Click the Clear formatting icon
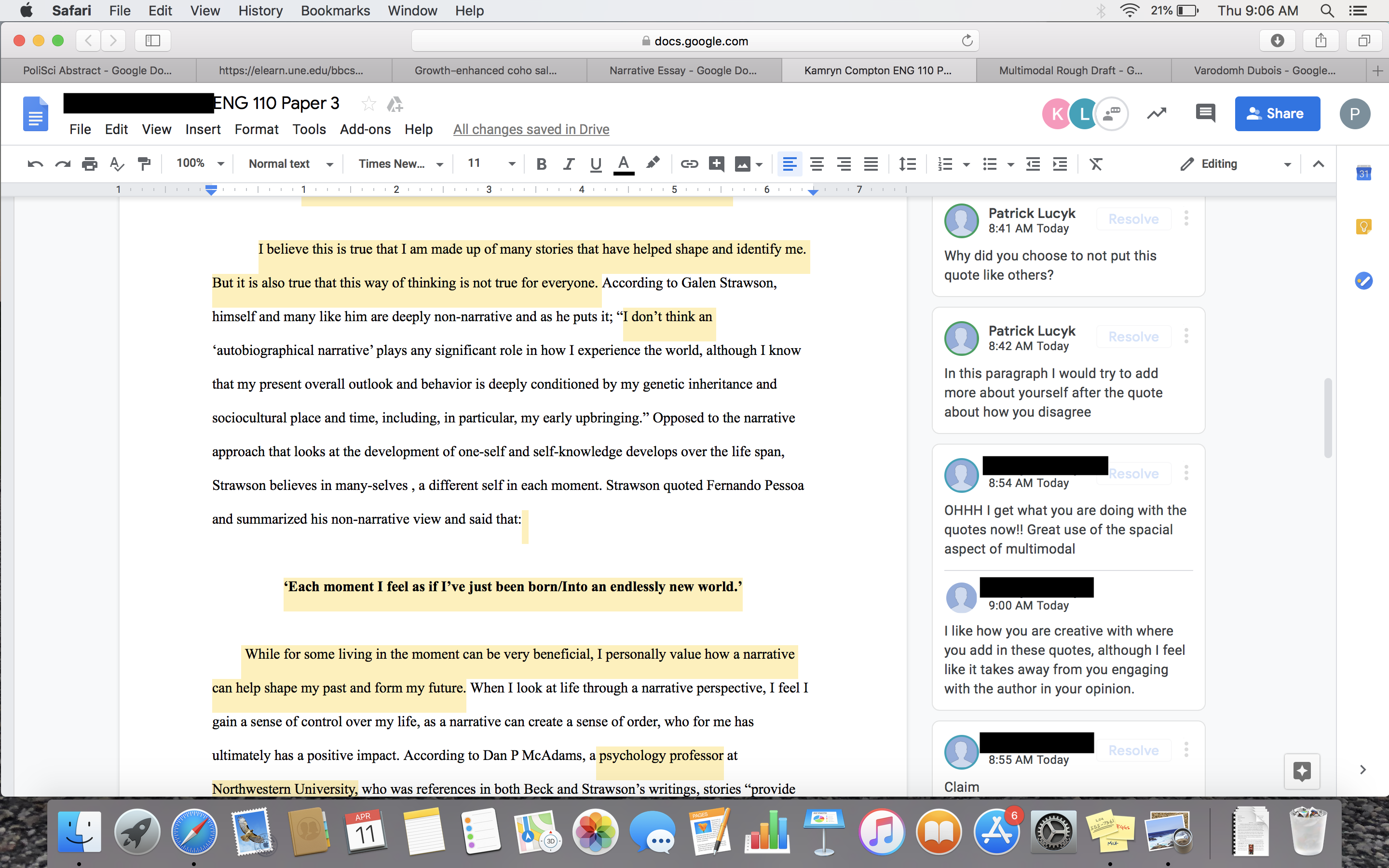This screenshot has width=1389, height=868. pyautogui.click(x=1096, y=164)
